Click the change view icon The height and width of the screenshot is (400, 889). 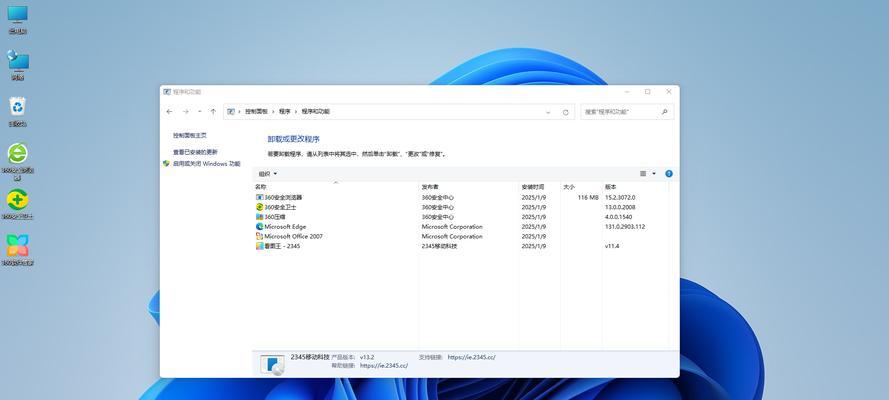(x=643, y=174)
